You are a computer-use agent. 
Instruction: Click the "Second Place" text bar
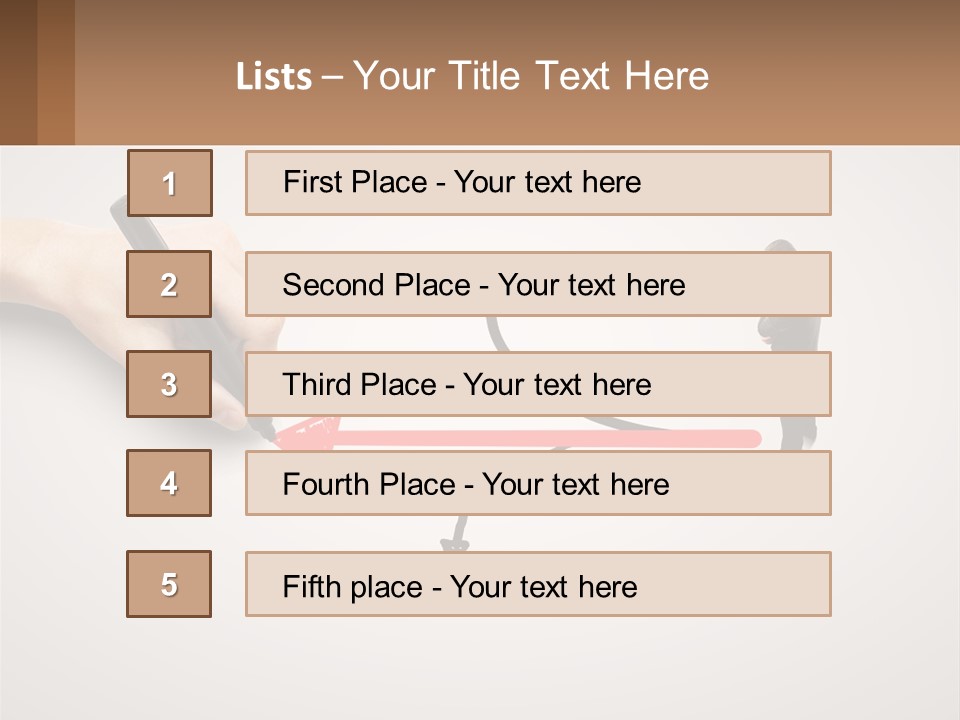click(x=538, y=284)
